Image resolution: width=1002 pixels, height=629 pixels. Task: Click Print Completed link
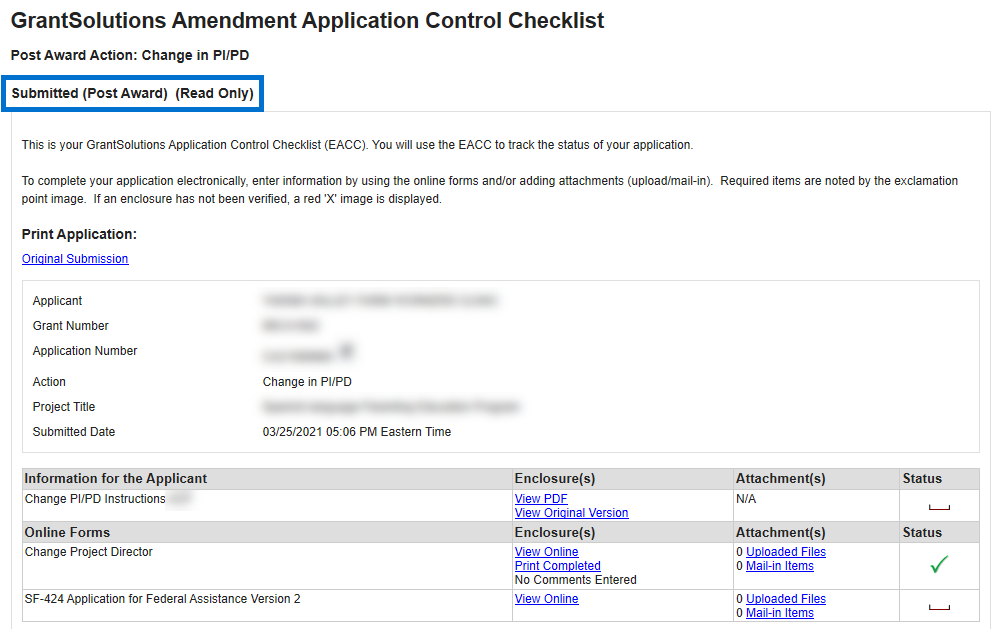coord(557,566)
